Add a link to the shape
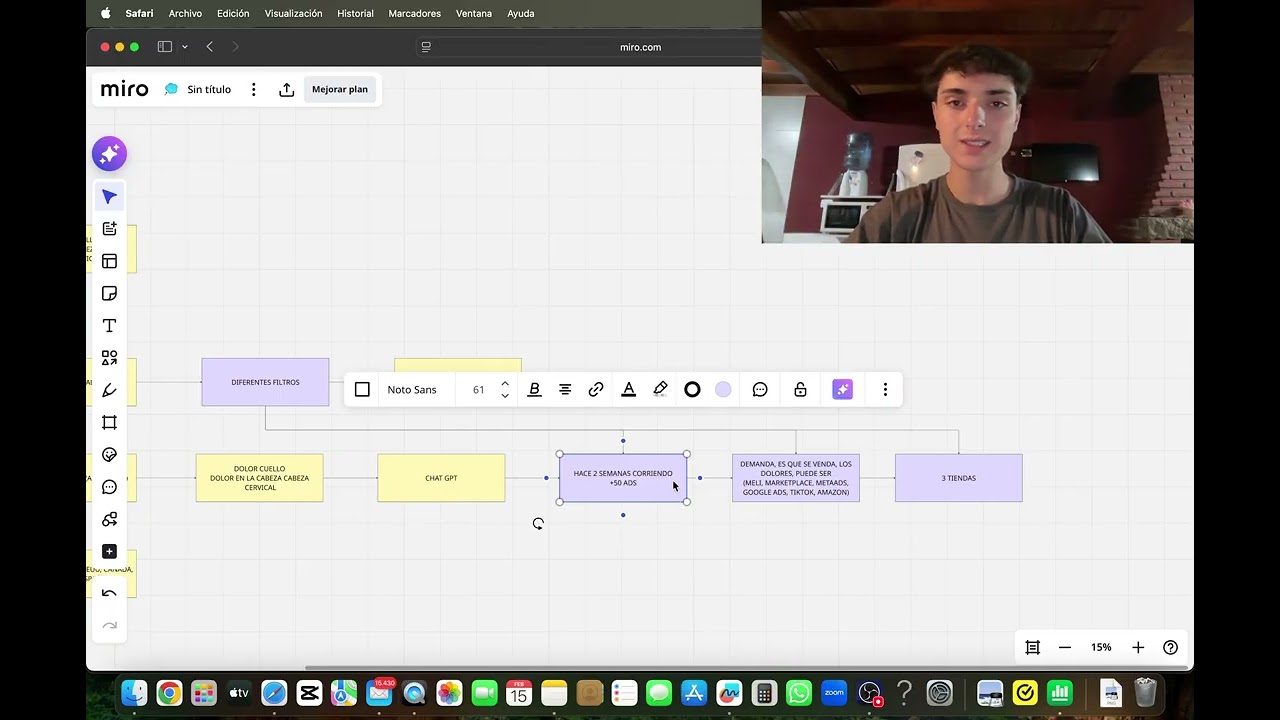This screenshot has width=1280, height=720. (x=596, y=390)
